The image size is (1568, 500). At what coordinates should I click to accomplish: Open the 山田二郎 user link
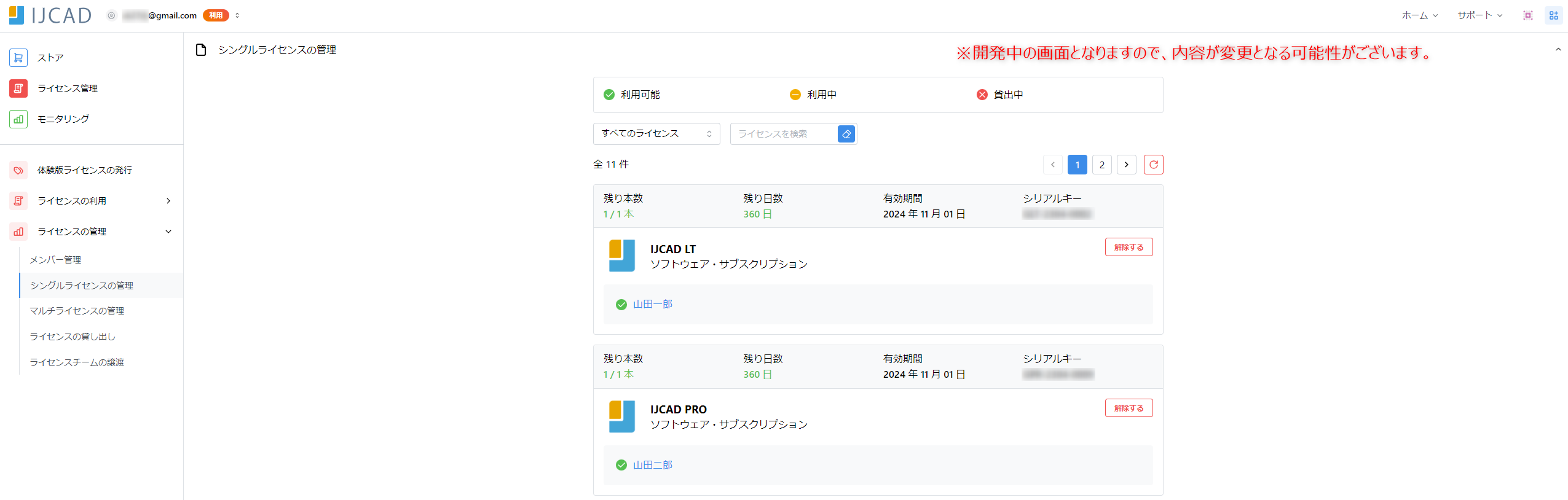click(x=653, y=465)
